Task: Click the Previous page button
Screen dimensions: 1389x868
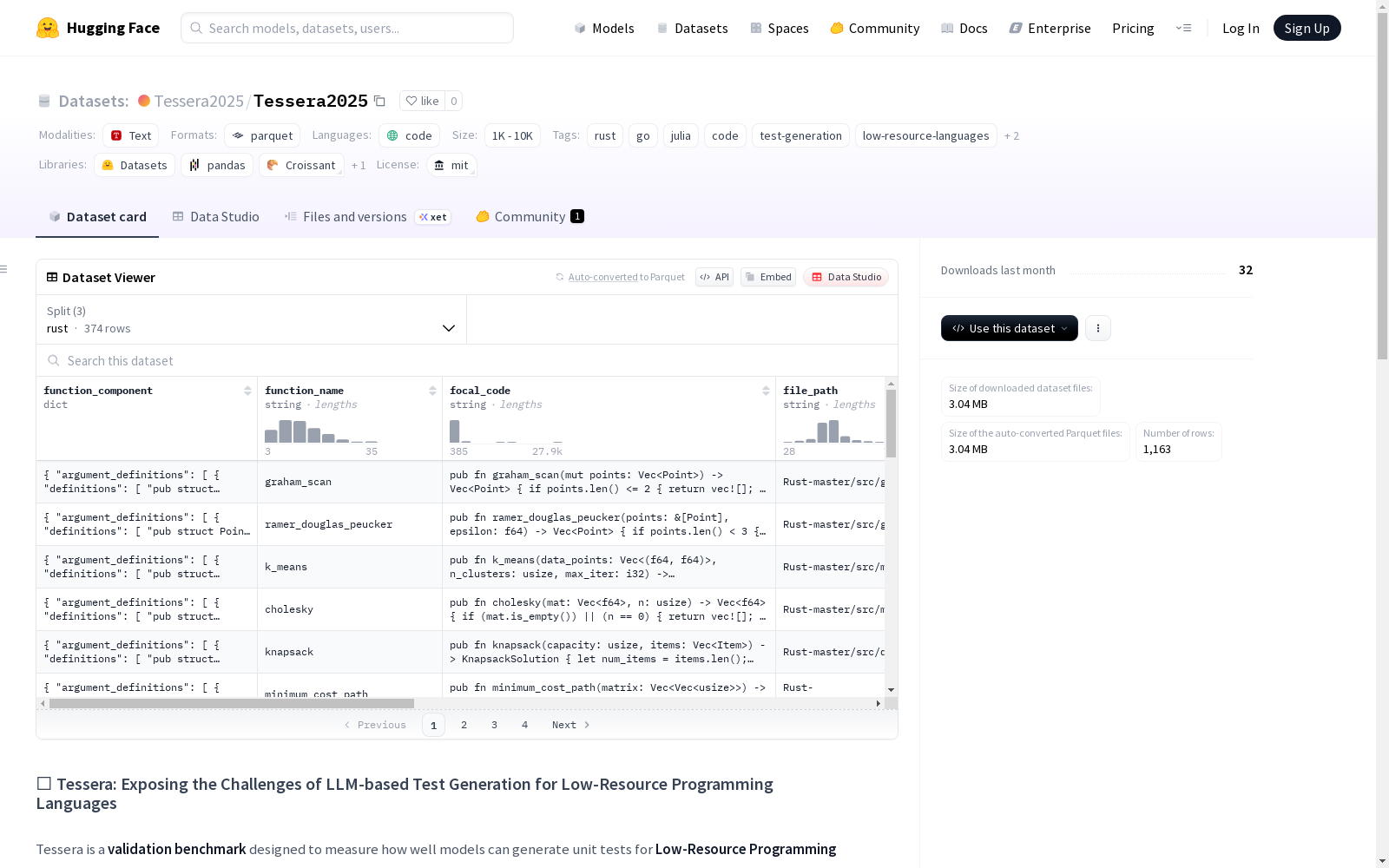Action: (x=375, y=725)
